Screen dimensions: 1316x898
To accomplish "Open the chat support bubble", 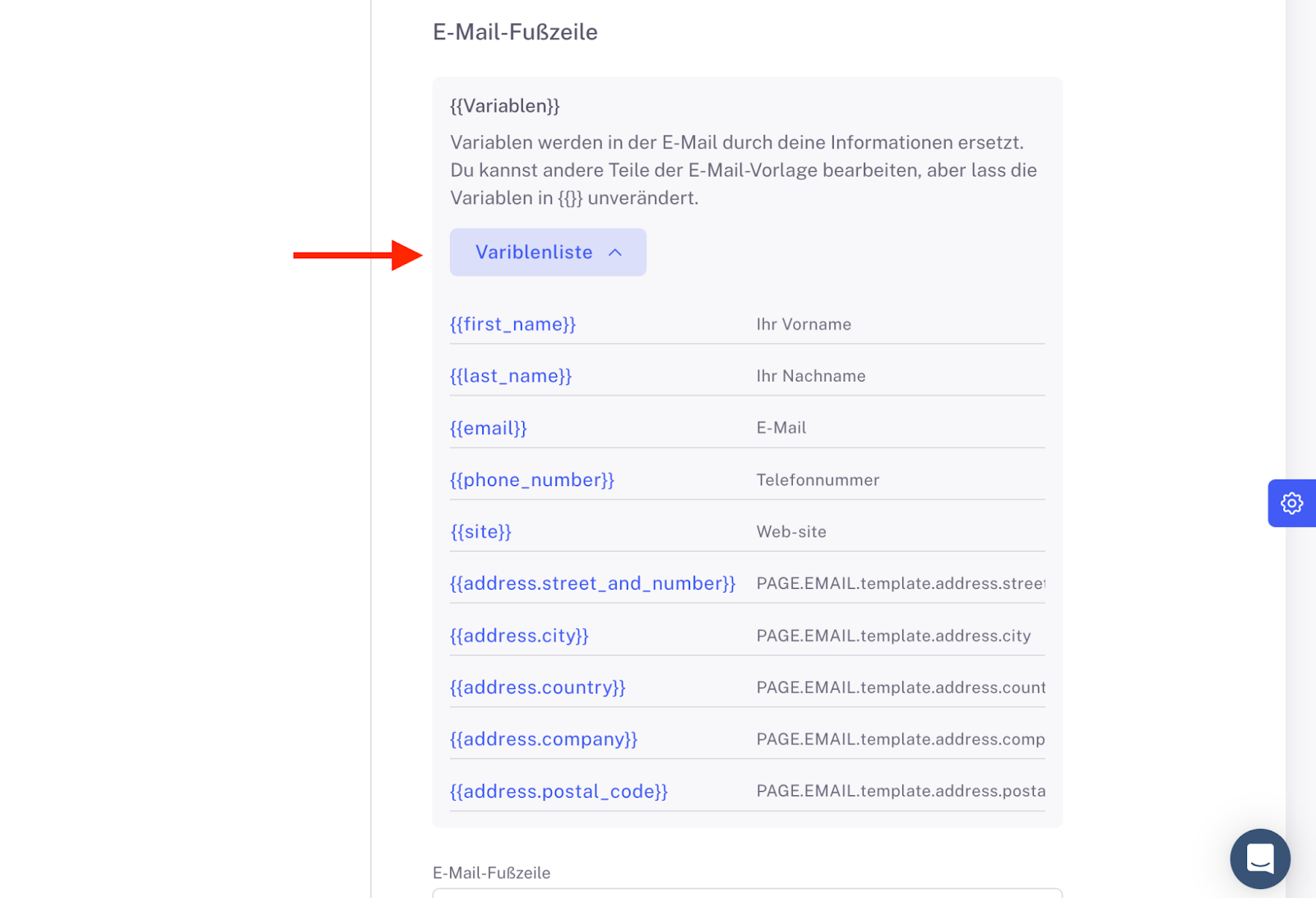I will click(x=1260, y=859).
